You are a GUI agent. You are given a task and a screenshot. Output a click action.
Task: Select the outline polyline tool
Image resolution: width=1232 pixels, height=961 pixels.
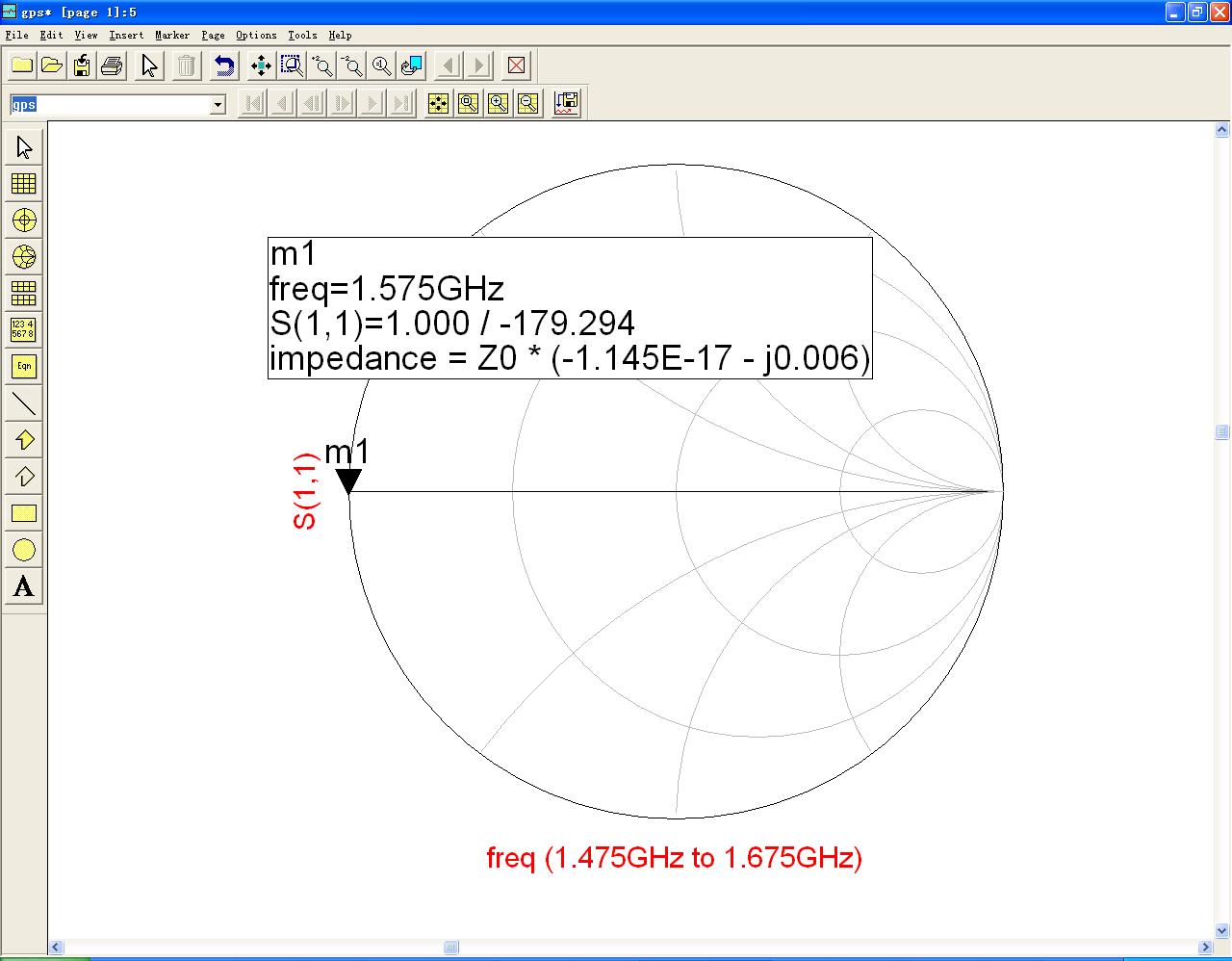coord(24,477)
